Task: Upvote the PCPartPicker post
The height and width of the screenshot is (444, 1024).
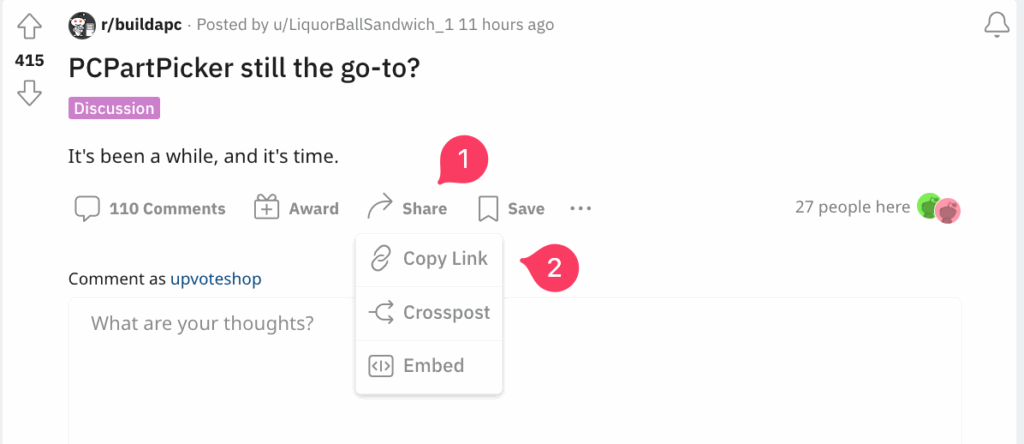Action: [x=29, y=27]
